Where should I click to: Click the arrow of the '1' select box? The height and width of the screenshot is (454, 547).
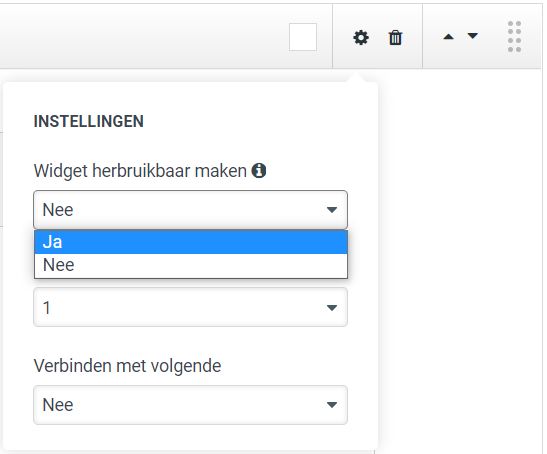(x=332, y=307)
